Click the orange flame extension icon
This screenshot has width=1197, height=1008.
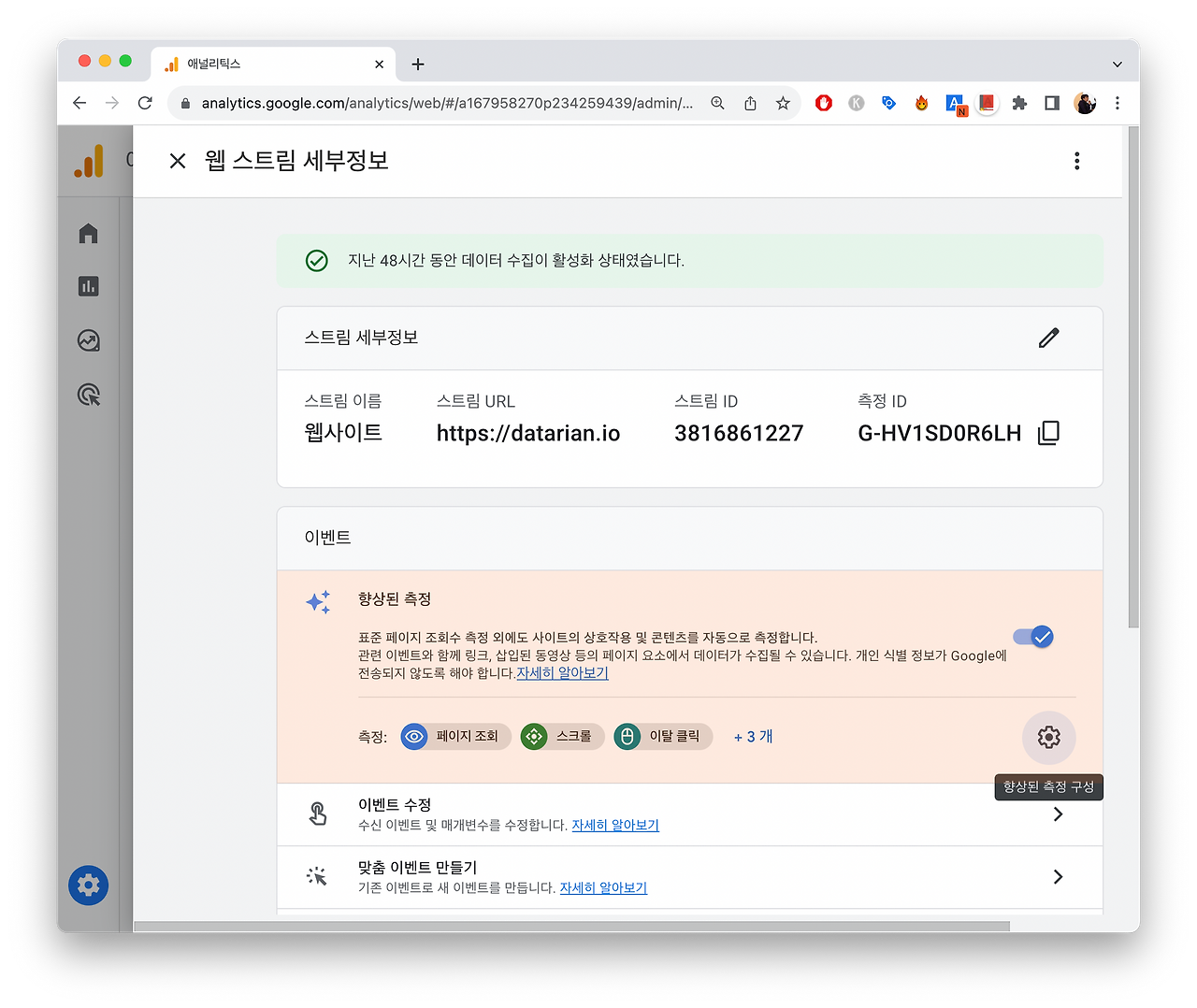[922, 103]
